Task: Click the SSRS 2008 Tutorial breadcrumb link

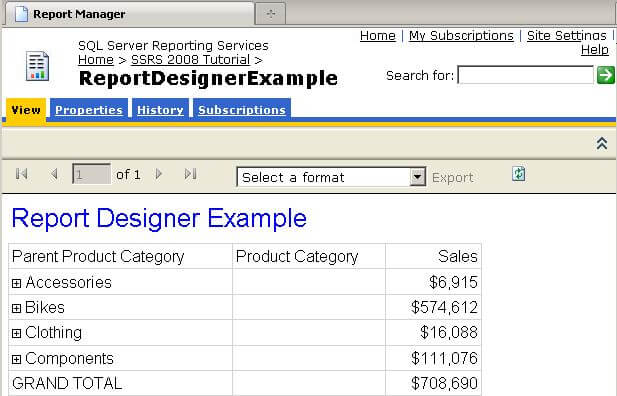Action: 190,60
